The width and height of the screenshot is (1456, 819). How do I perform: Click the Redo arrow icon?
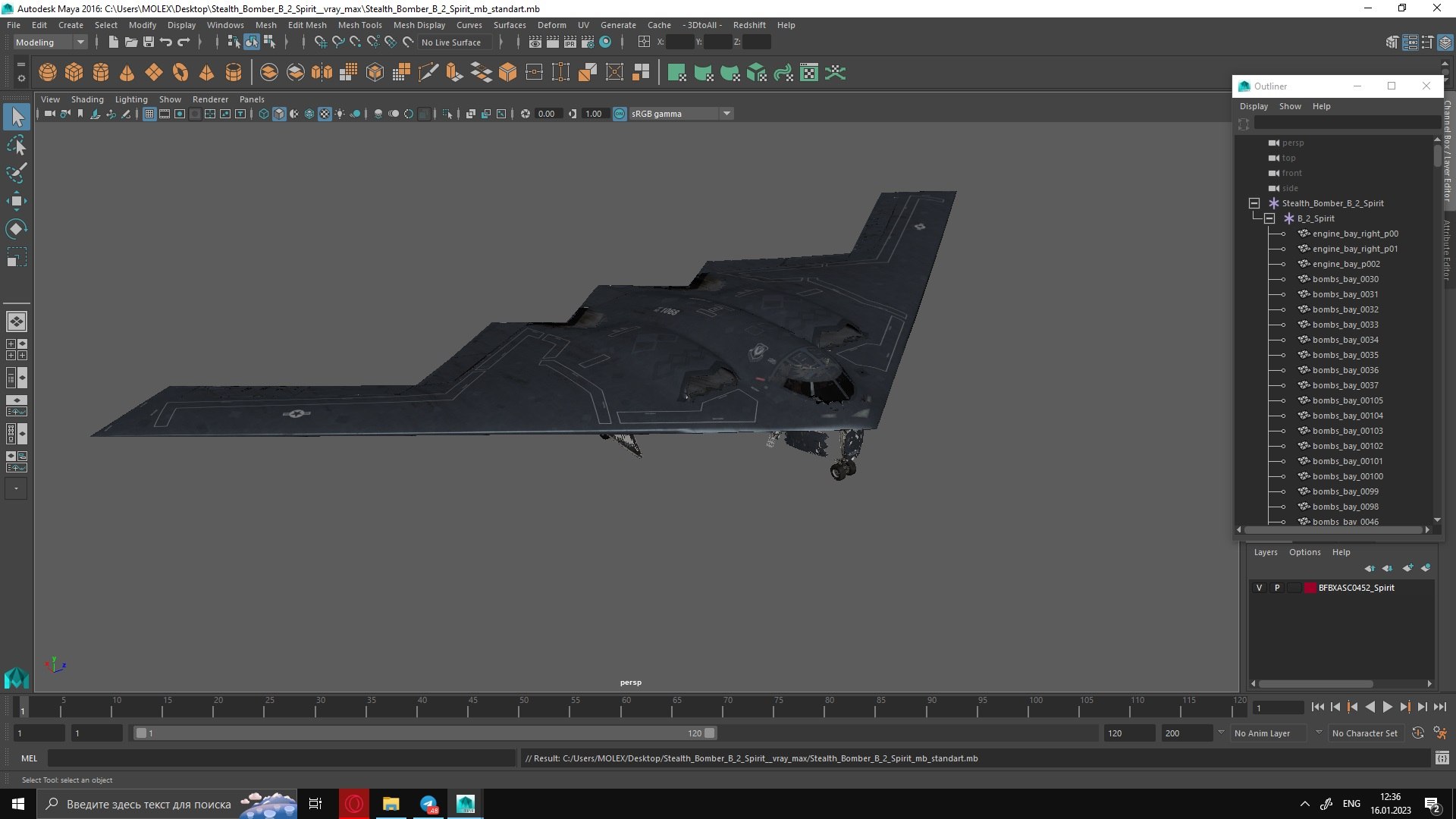click(x=183, y=42)
